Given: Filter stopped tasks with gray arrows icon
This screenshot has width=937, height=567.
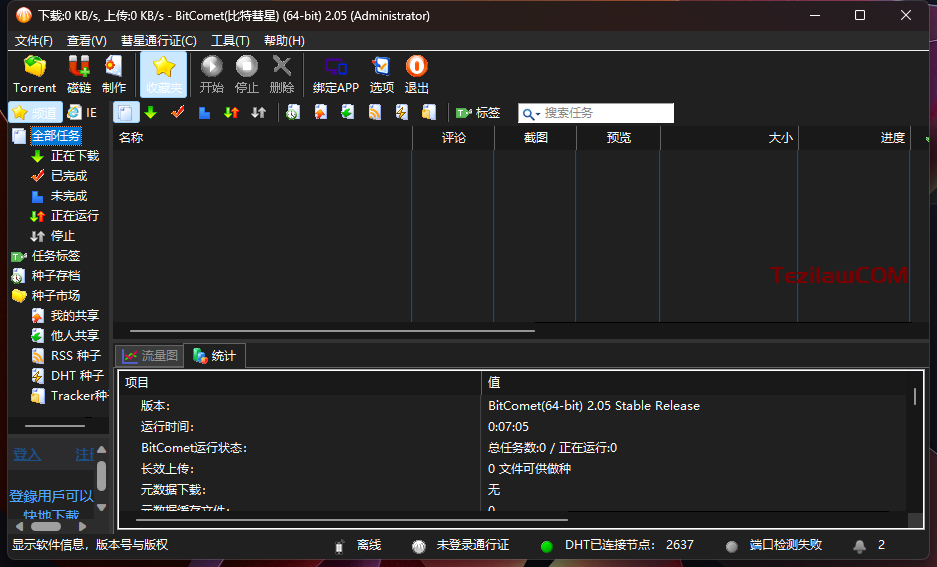Looking at the screenshot, I should point(258,112).
